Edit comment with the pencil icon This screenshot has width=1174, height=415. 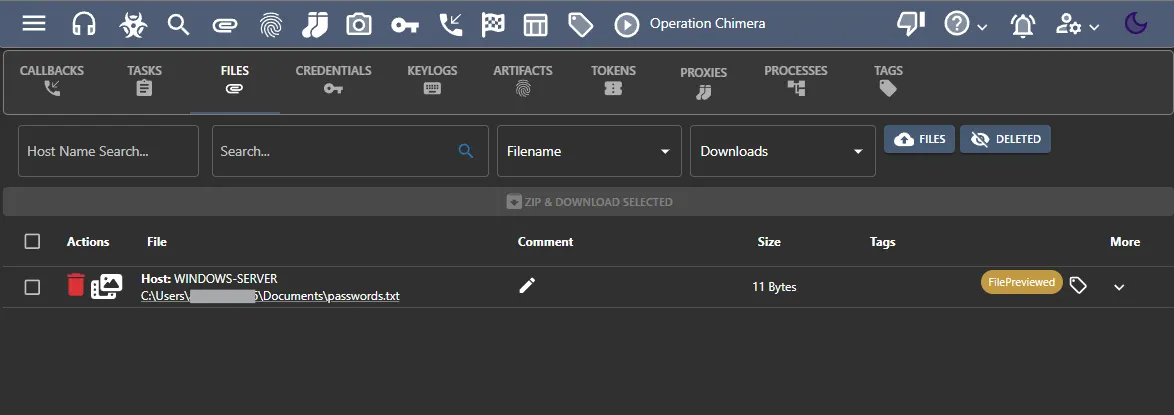(527, 286)
